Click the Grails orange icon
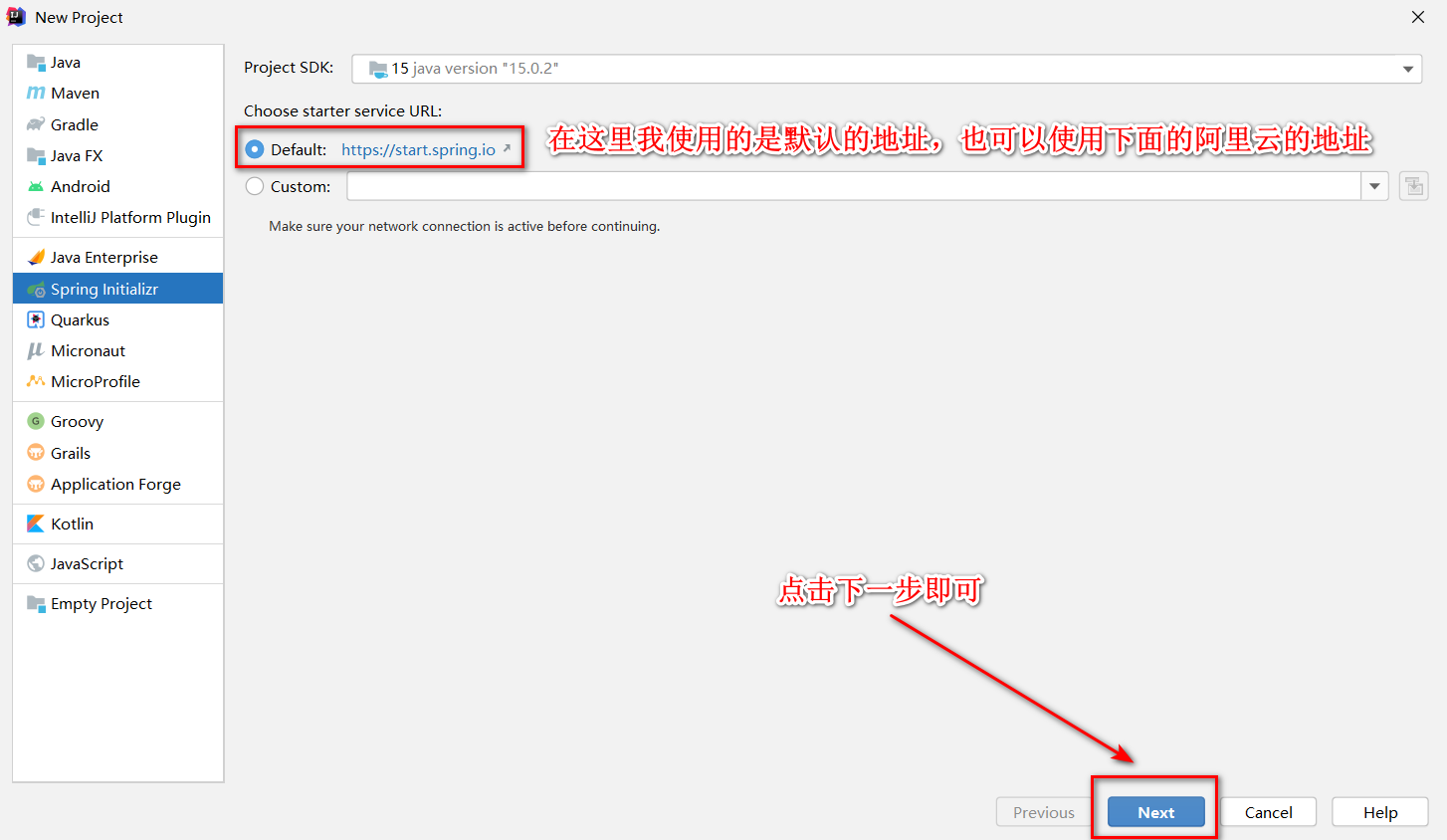The width and height of the screenshot is (1447, 840). pos(36,453)
